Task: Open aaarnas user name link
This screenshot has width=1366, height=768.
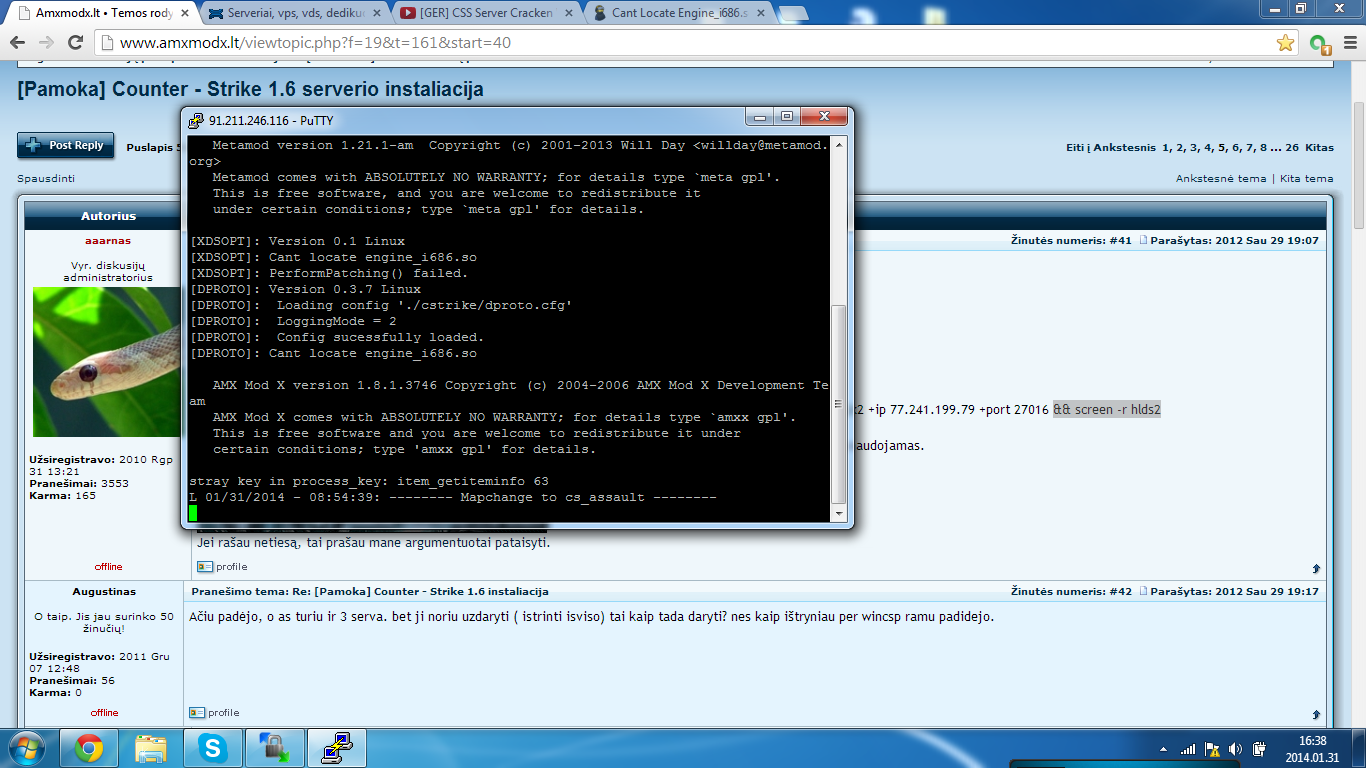Action: 108,240
